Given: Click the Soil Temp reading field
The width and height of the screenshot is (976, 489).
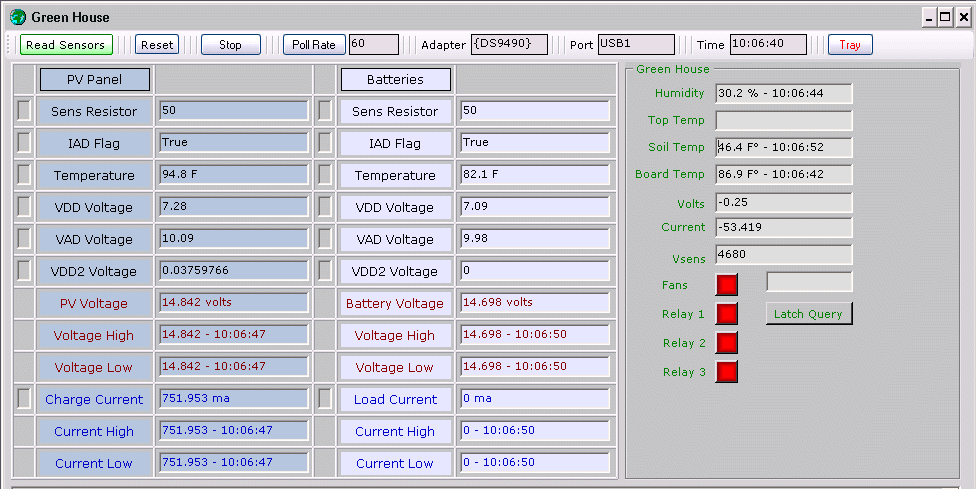Looking at the screenshot, I should point(784,148).
